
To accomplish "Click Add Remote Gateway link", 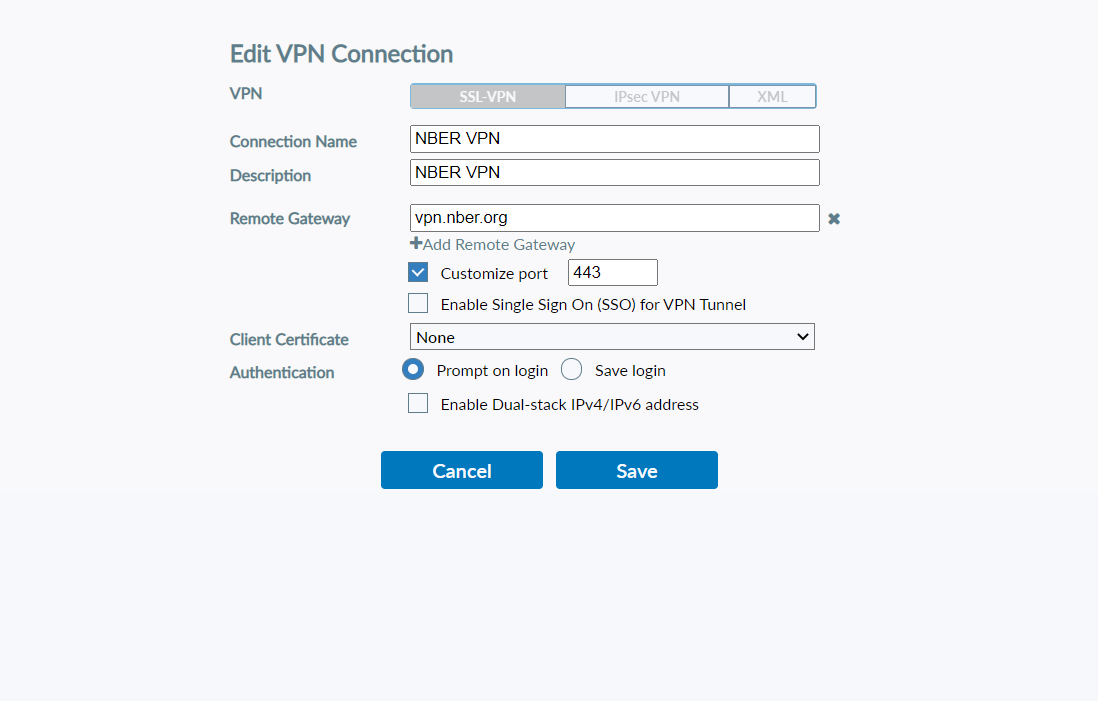I will (x=492, y=244).
